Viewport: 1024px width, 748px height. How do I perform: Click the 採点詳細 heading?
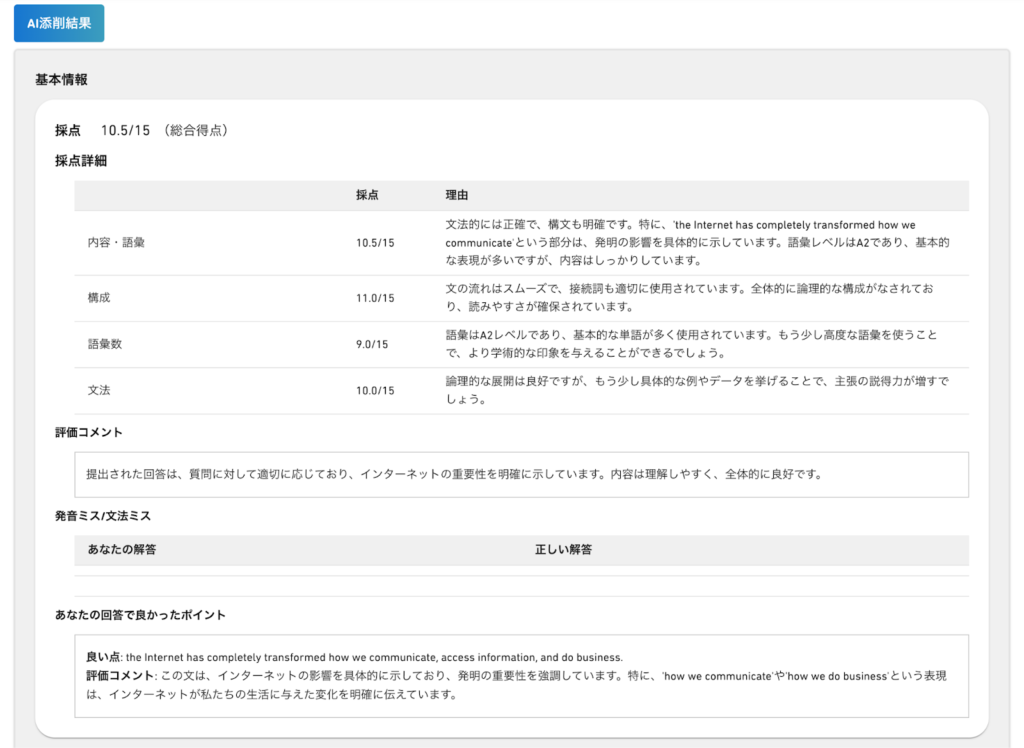81,161
